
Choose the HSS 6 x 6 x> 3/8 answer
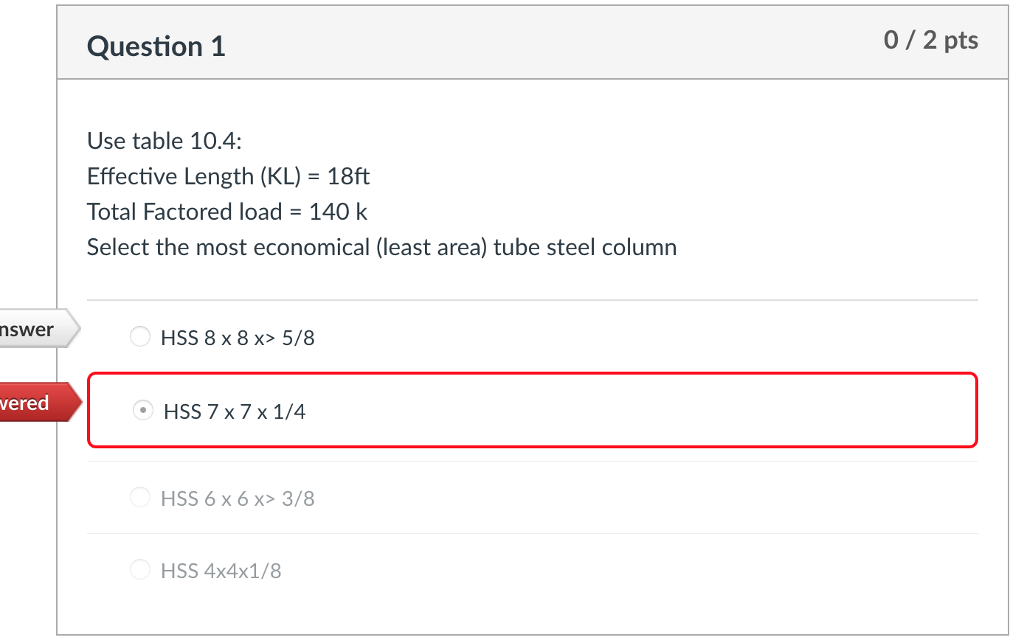point(140,497)
